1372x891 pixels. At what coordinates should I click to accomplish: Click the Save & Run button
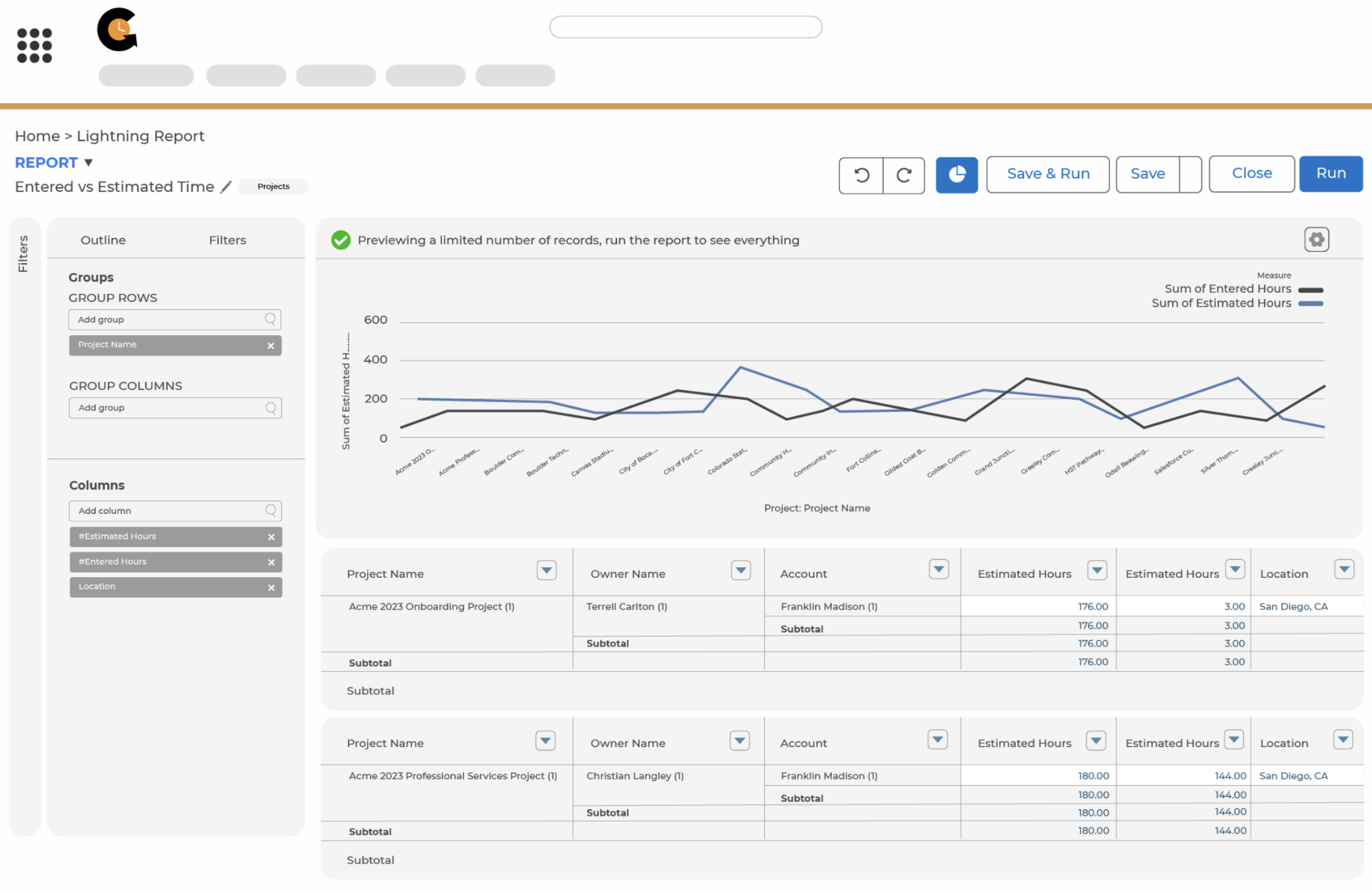click(x=1048, y=174)
